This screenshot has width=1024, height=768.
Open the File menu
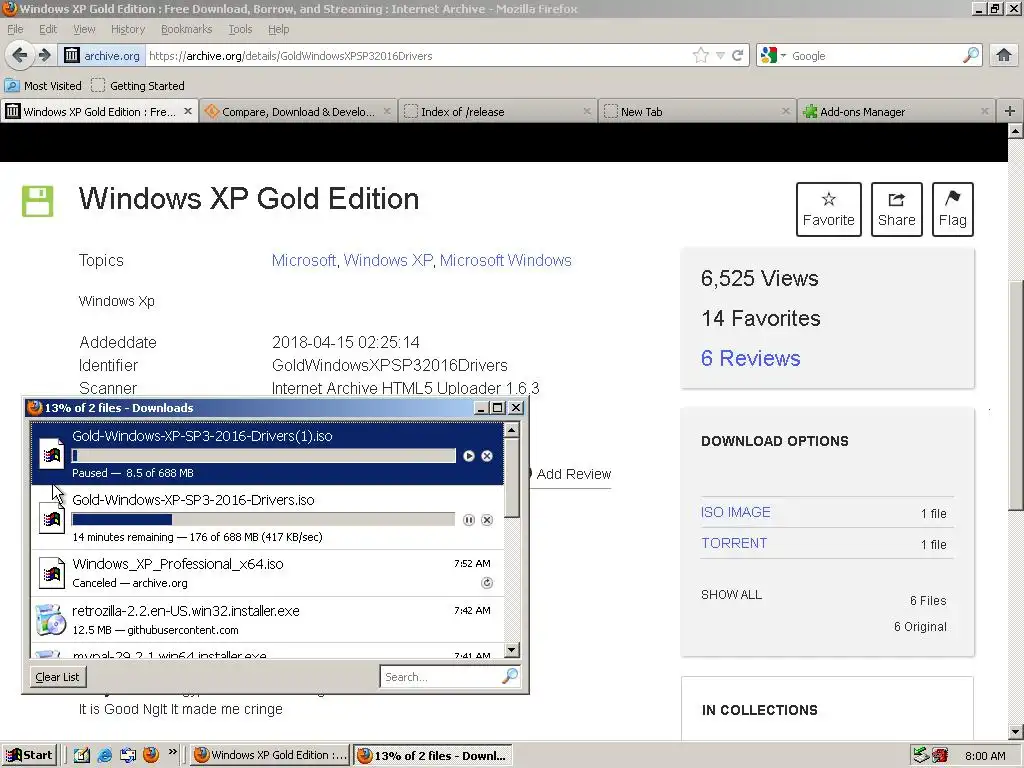click(15, 29)
